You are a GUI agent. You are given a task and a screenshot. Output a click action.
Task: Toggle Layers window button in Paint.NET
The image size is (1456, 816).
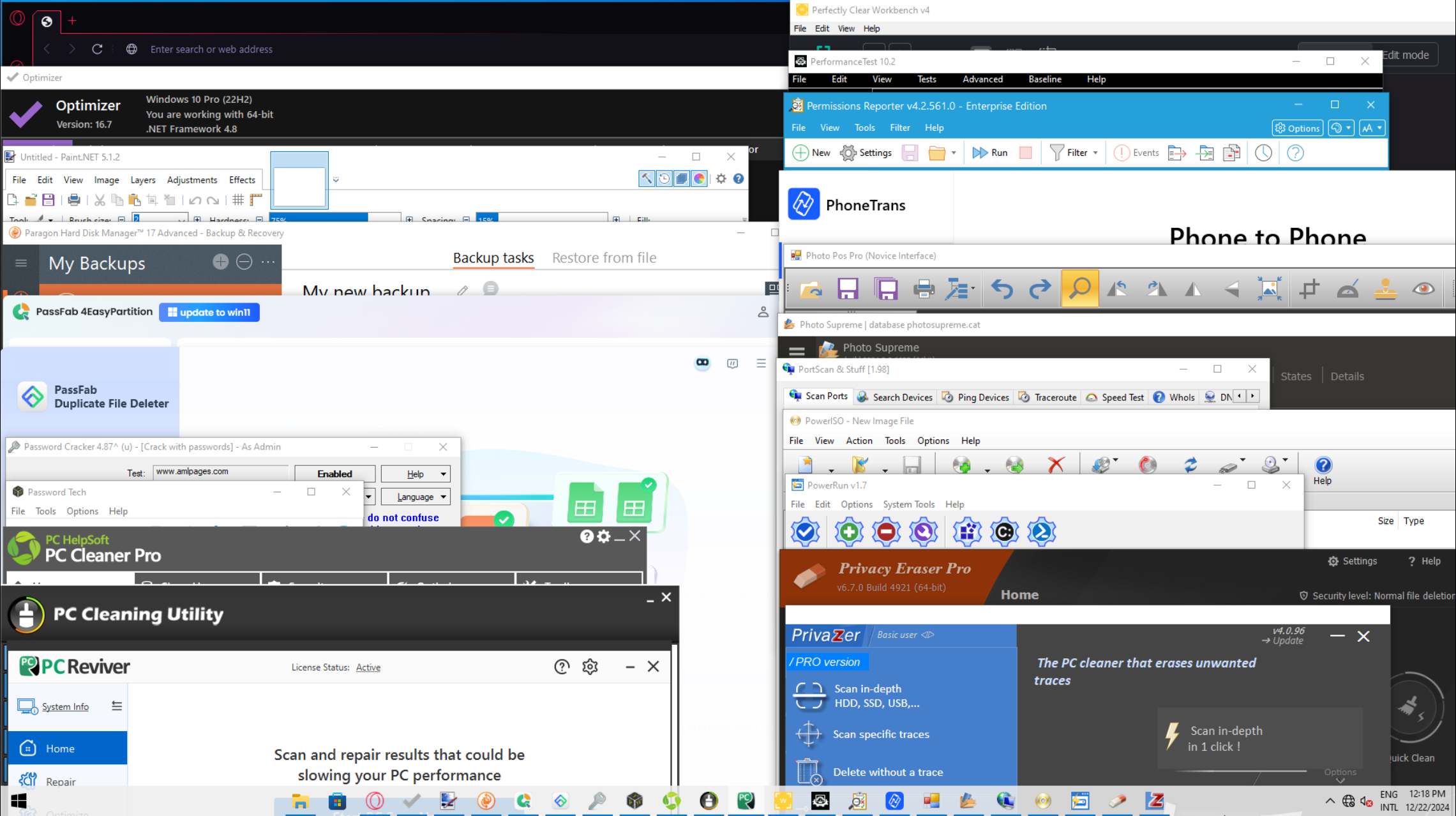click(682, 179)
